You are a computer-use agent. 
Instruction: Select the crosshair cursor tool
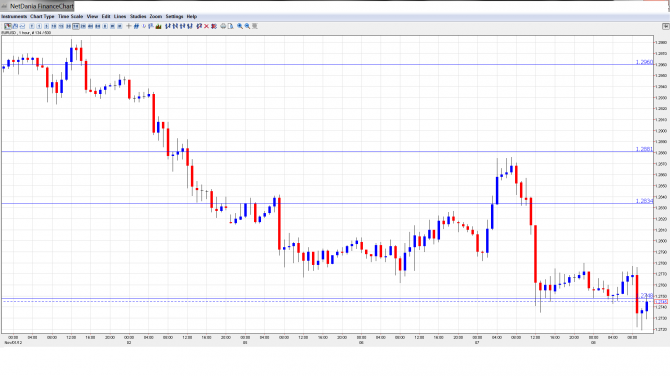tap(129, 26)
